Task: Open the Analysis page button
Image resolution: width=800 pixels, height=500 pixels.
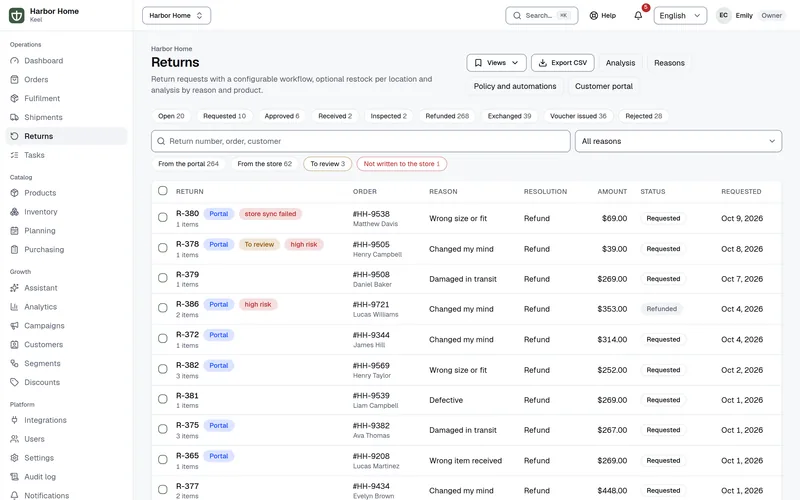Action: click(620, 63)
